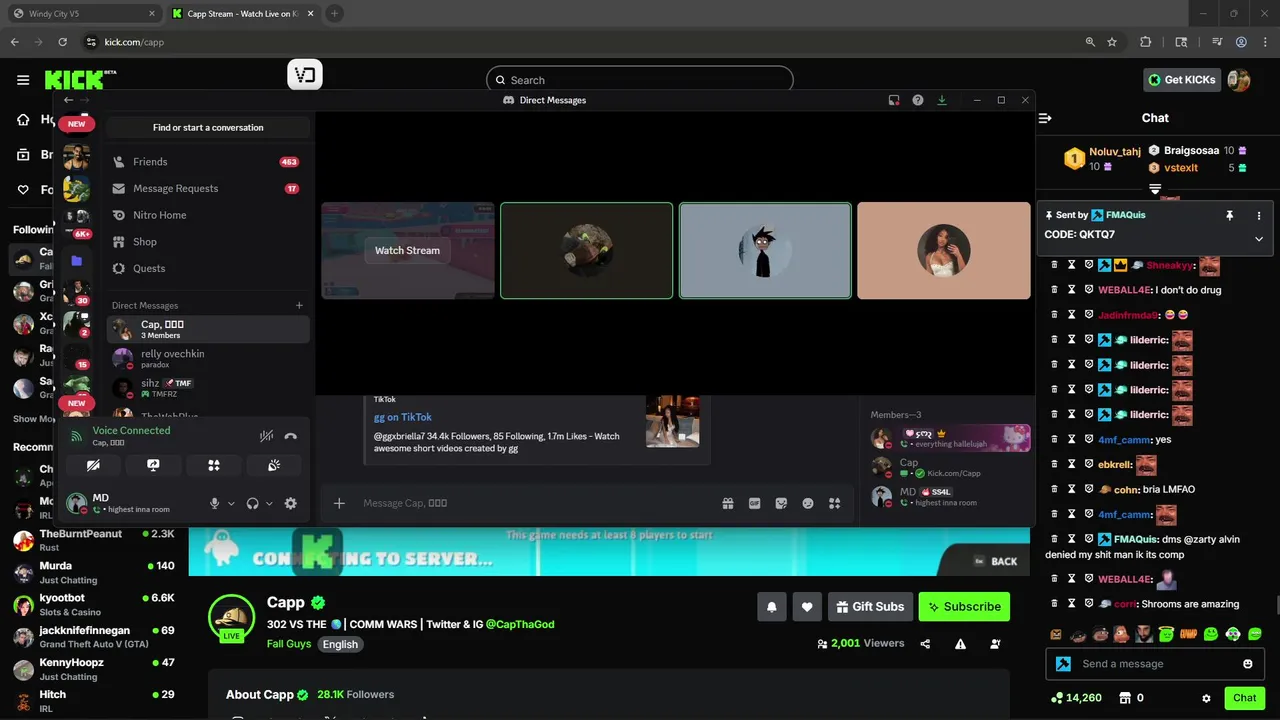Share the Capp stream

pyautogui.click(x=925, y=644)
